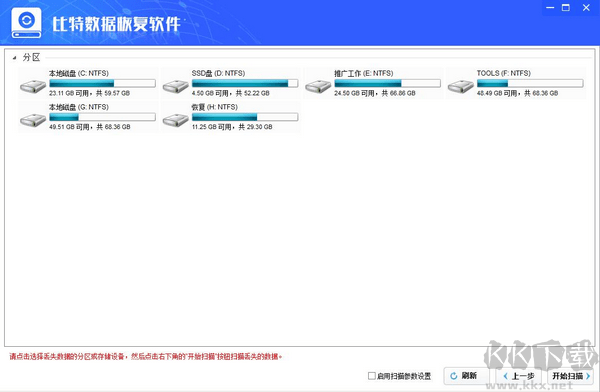Click the label 推广工作 (E: NTFS)
600x392 pixels.
point(364,73)
